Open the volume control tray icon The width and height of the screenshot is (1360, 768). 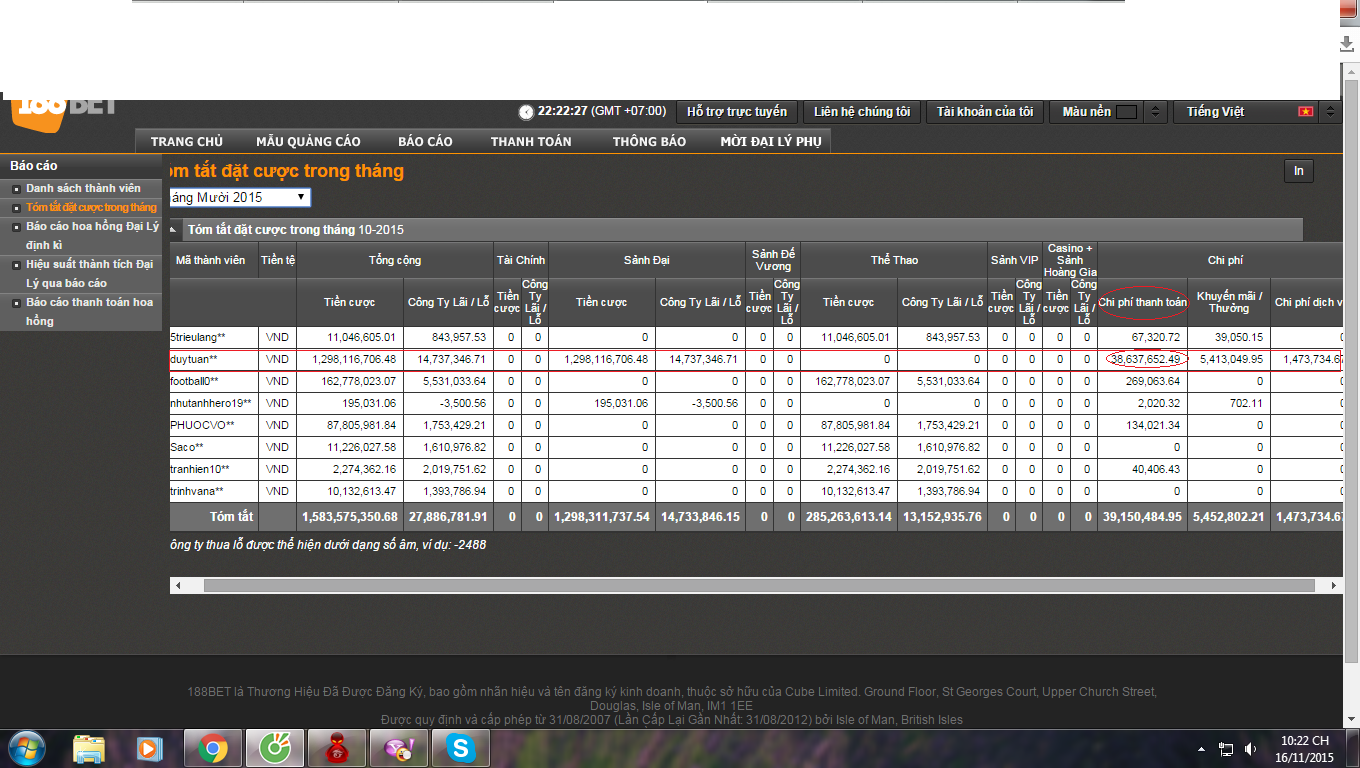(x=1250, y=748)
